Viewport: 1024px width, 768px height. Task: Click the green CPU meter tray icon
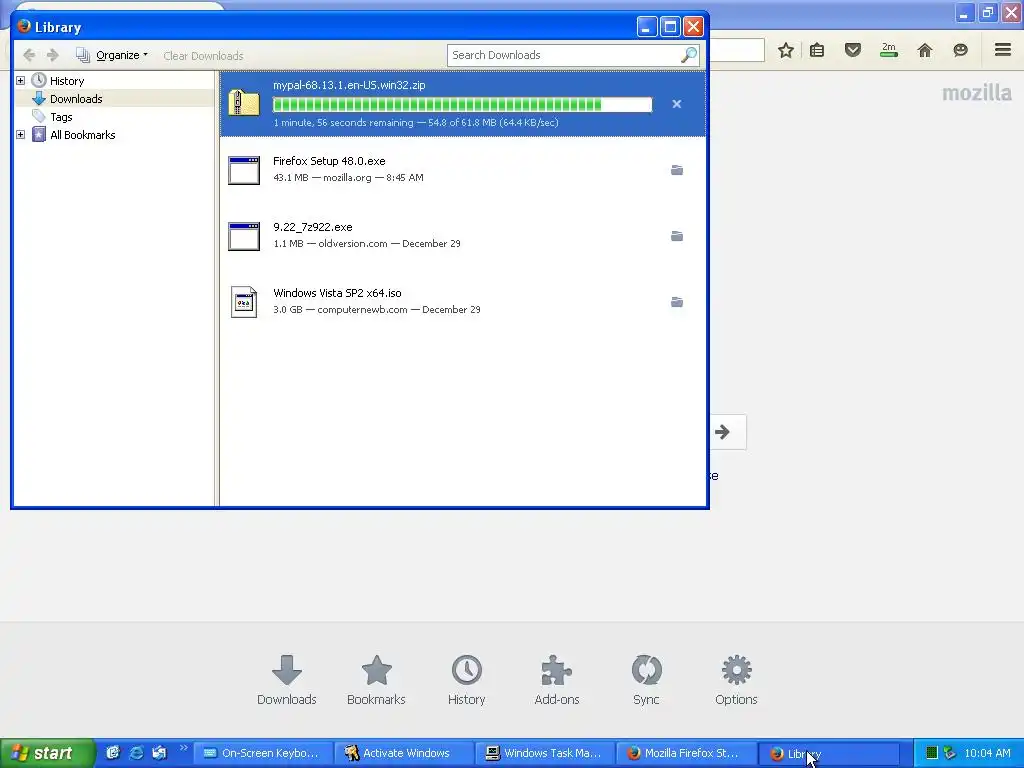[932, 753]
